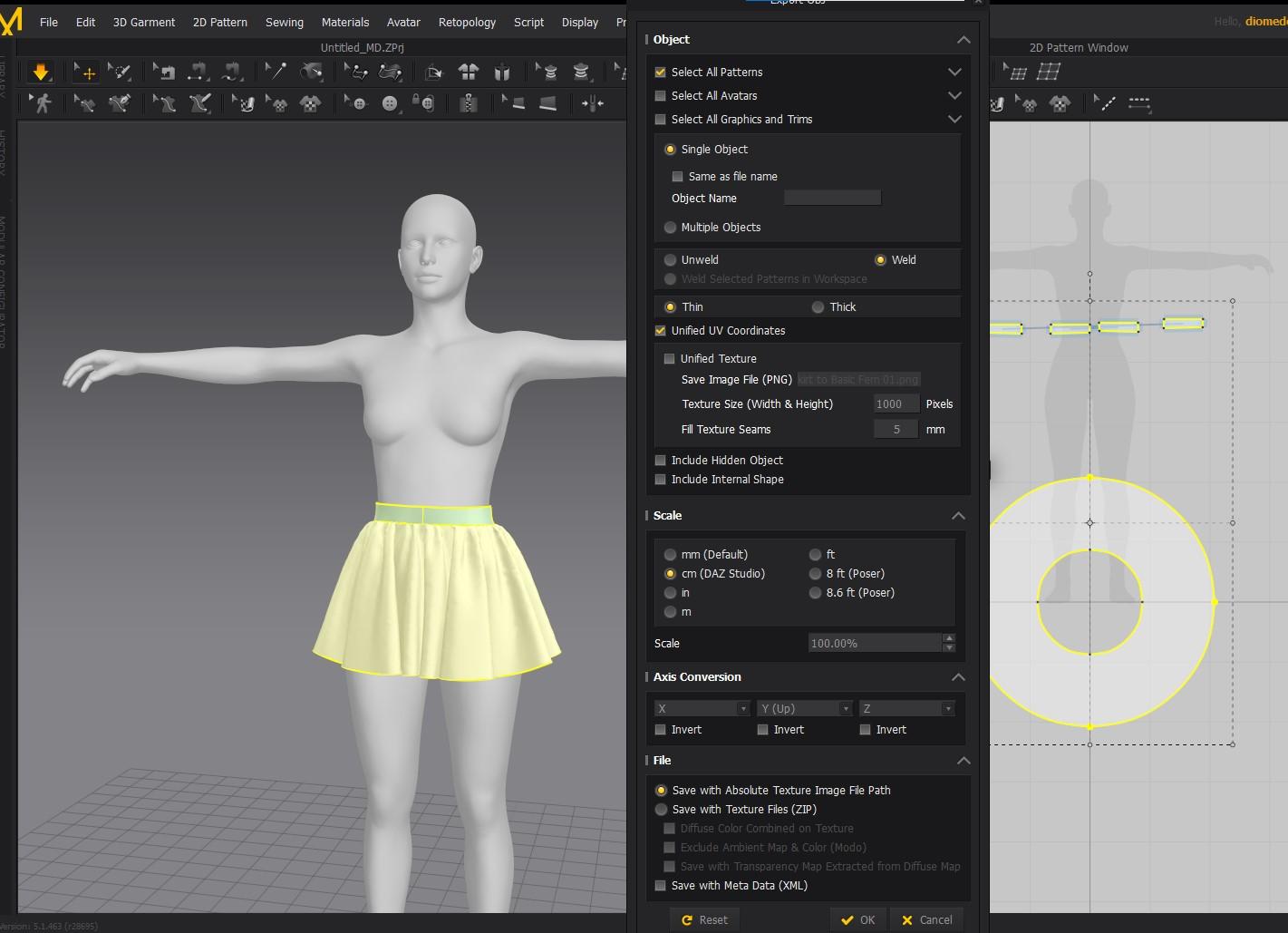Open the 3D Garment menu

(143, 22)
